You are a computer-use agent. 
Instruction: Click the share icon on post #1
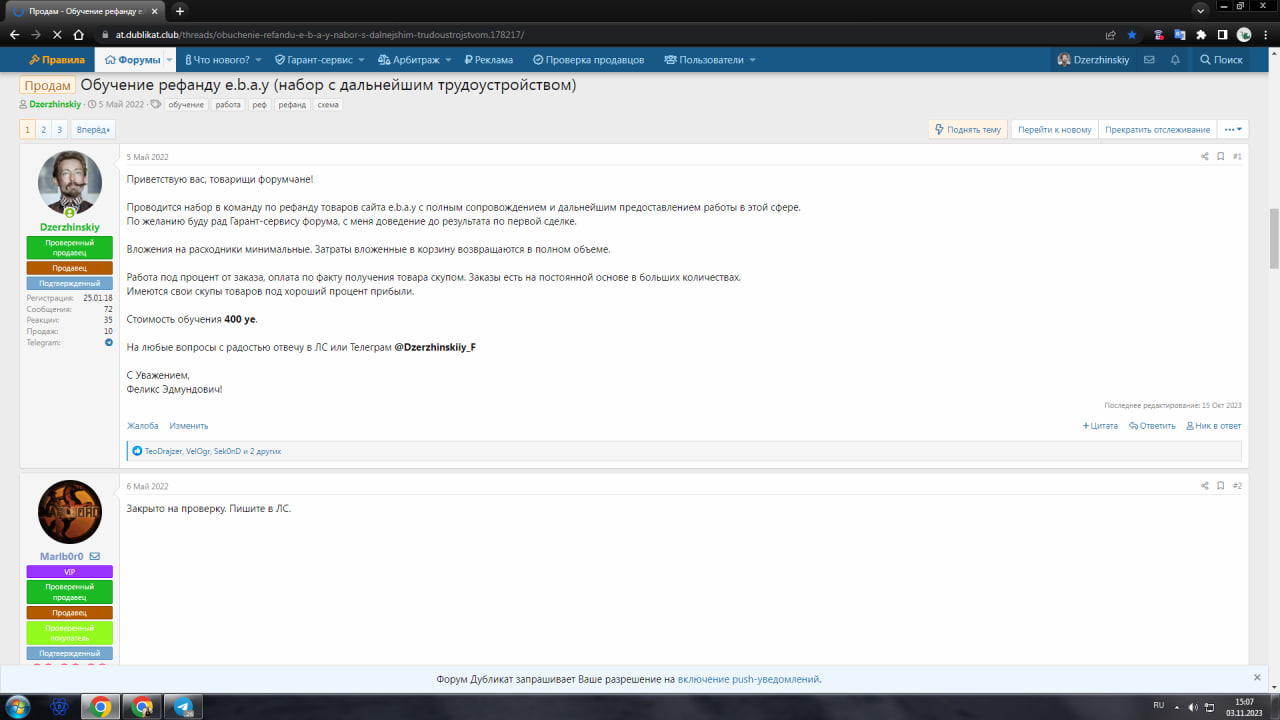tap(1204, 157)
